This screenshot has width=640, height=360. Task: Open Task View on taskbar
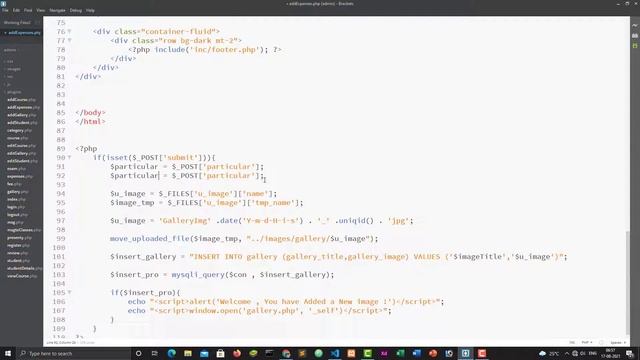pos(155,353)
